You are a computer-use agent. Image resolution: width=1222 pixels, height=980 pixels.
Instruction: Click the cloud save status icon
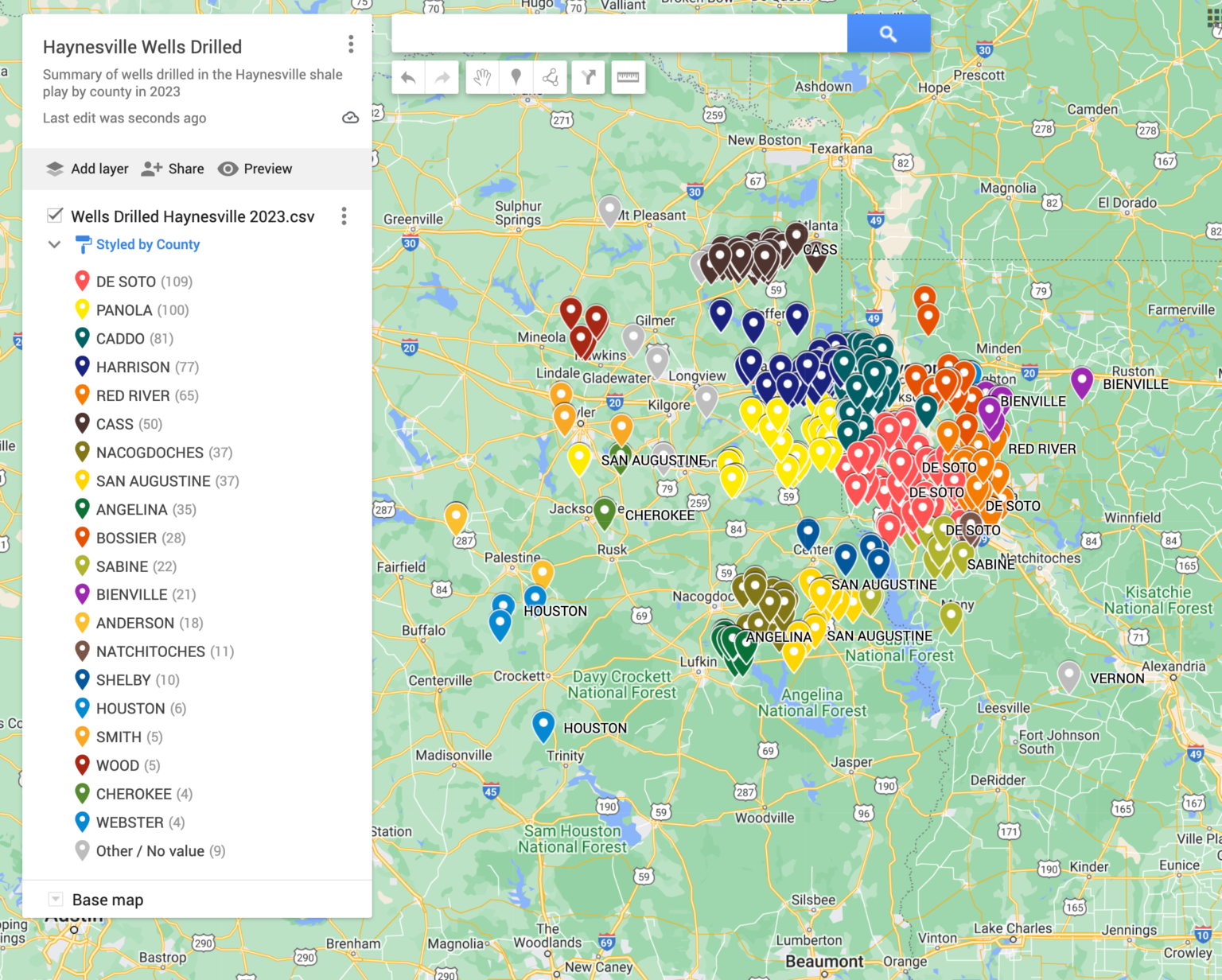tap(351, 118)
